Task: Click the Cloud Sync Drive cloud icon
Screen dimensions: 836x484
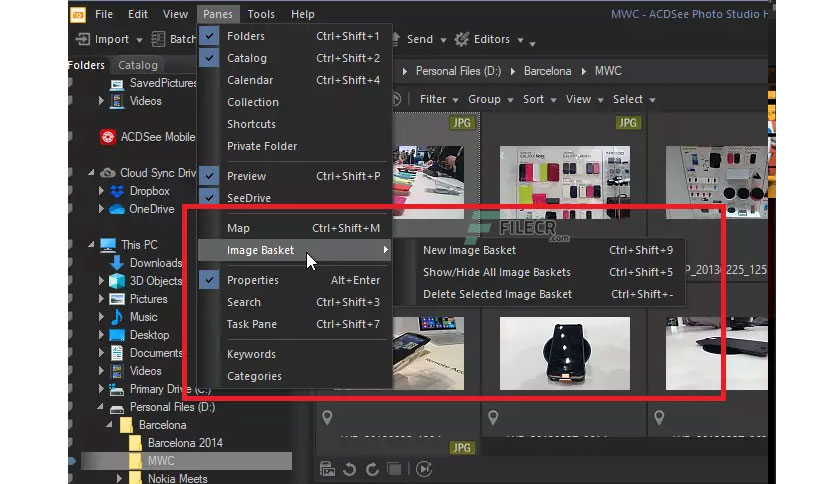Action: tap(108, 173)
